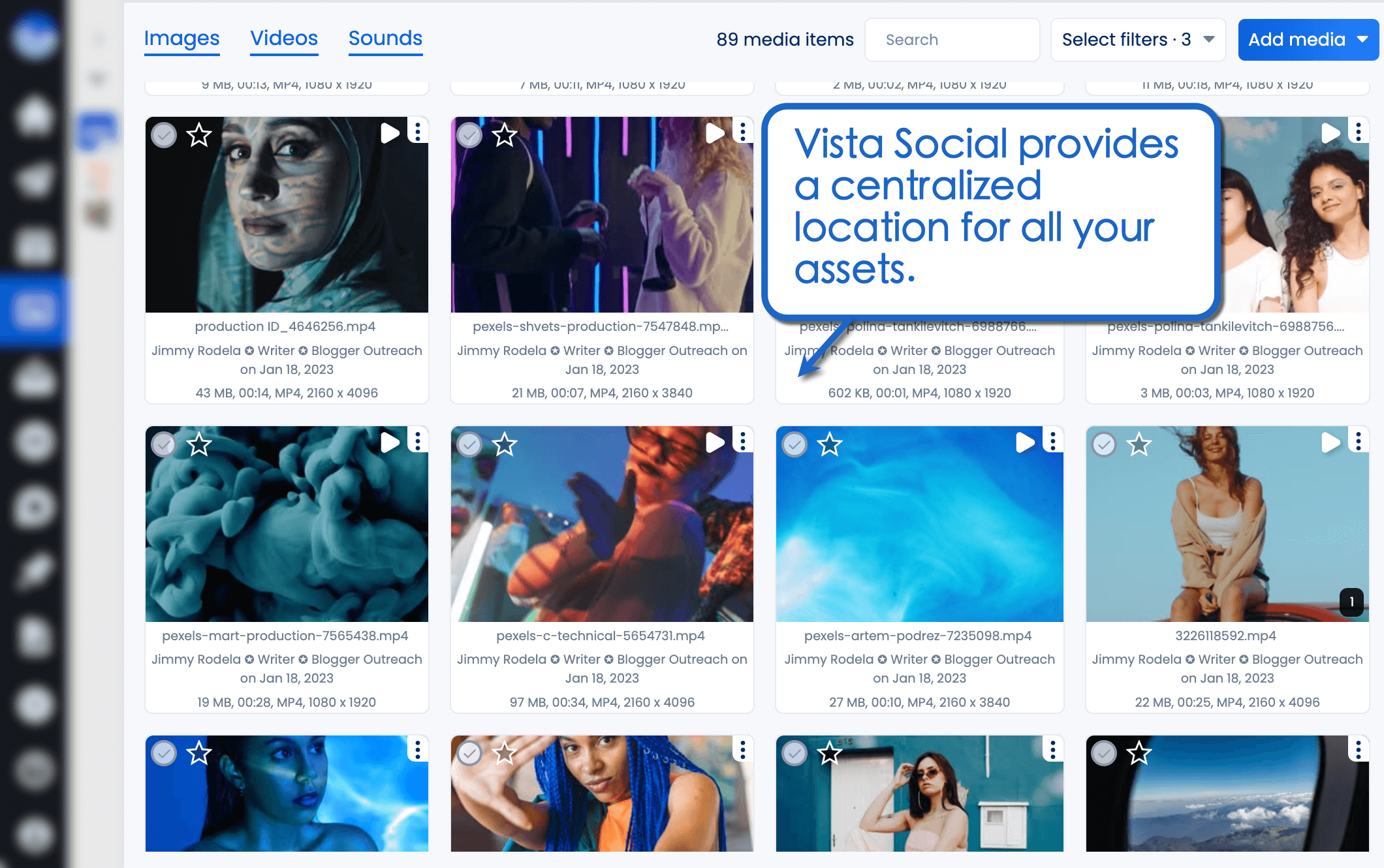Screen dimensions: 1384x868
Task: Open options menu on airplane window thumbnail
Action: [1358, 750]
